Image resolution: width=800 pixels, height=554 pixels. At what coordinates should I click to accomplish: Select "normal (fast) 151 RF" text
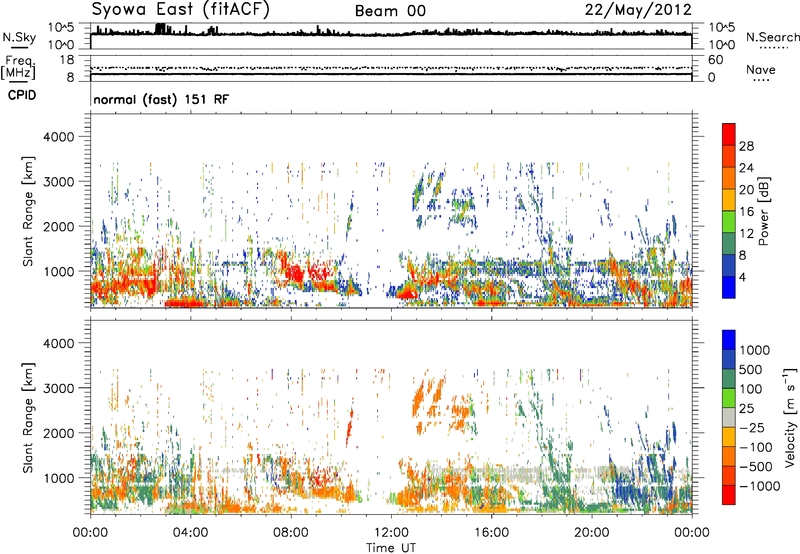tap(161, 99)
